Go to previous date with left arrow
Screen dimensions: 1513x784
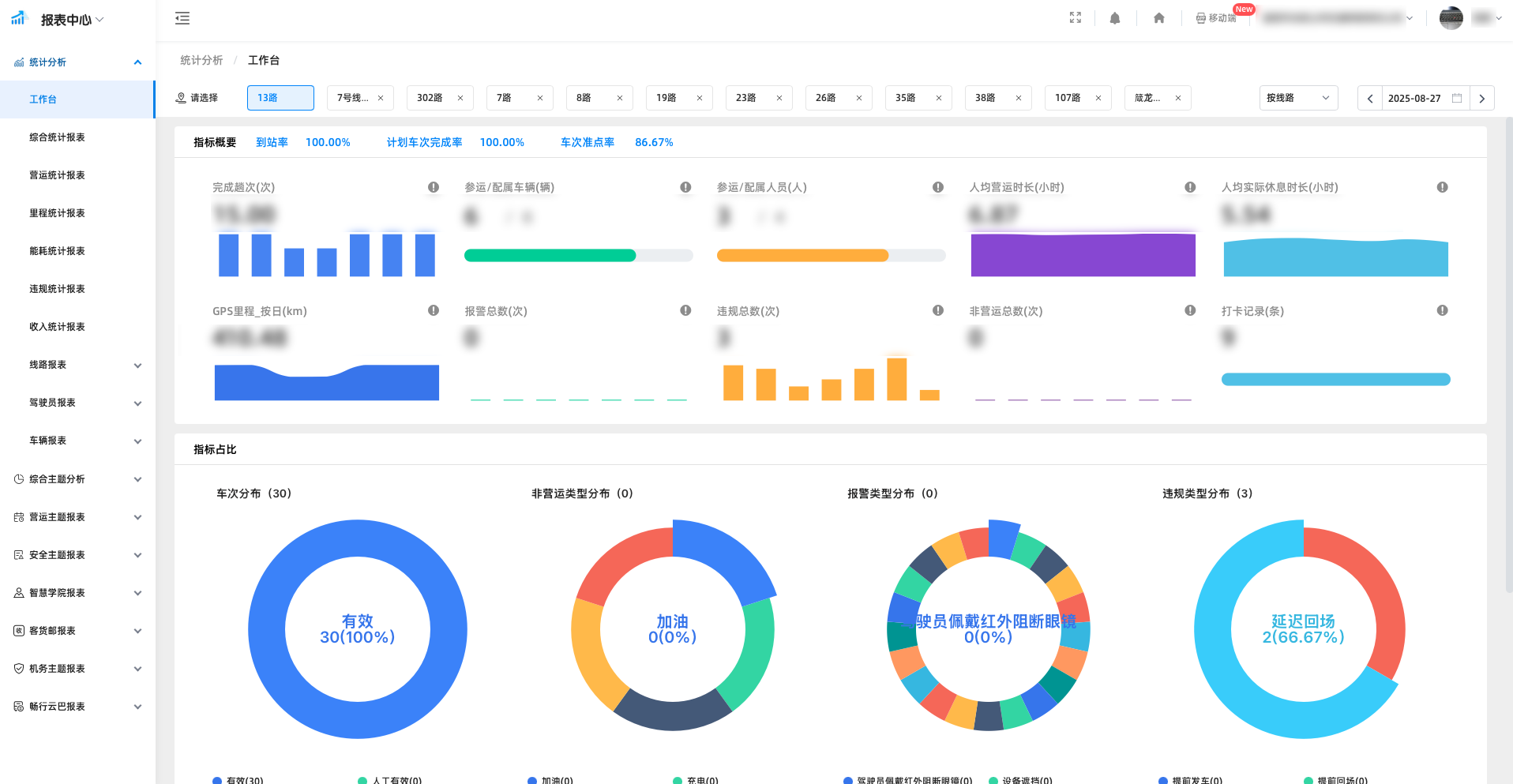[1370, 98]
